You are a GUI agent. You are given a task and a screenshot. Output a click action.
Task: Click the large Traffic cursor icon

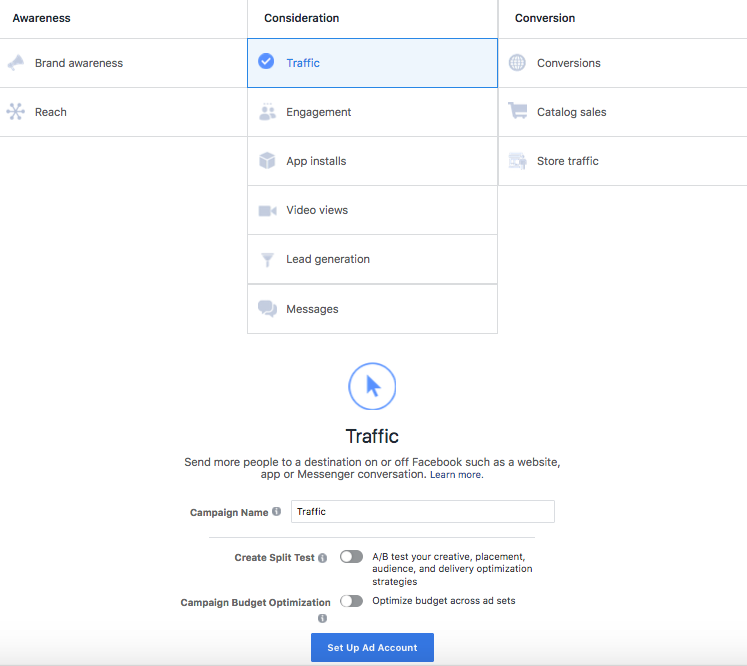(x=372, y=386)
